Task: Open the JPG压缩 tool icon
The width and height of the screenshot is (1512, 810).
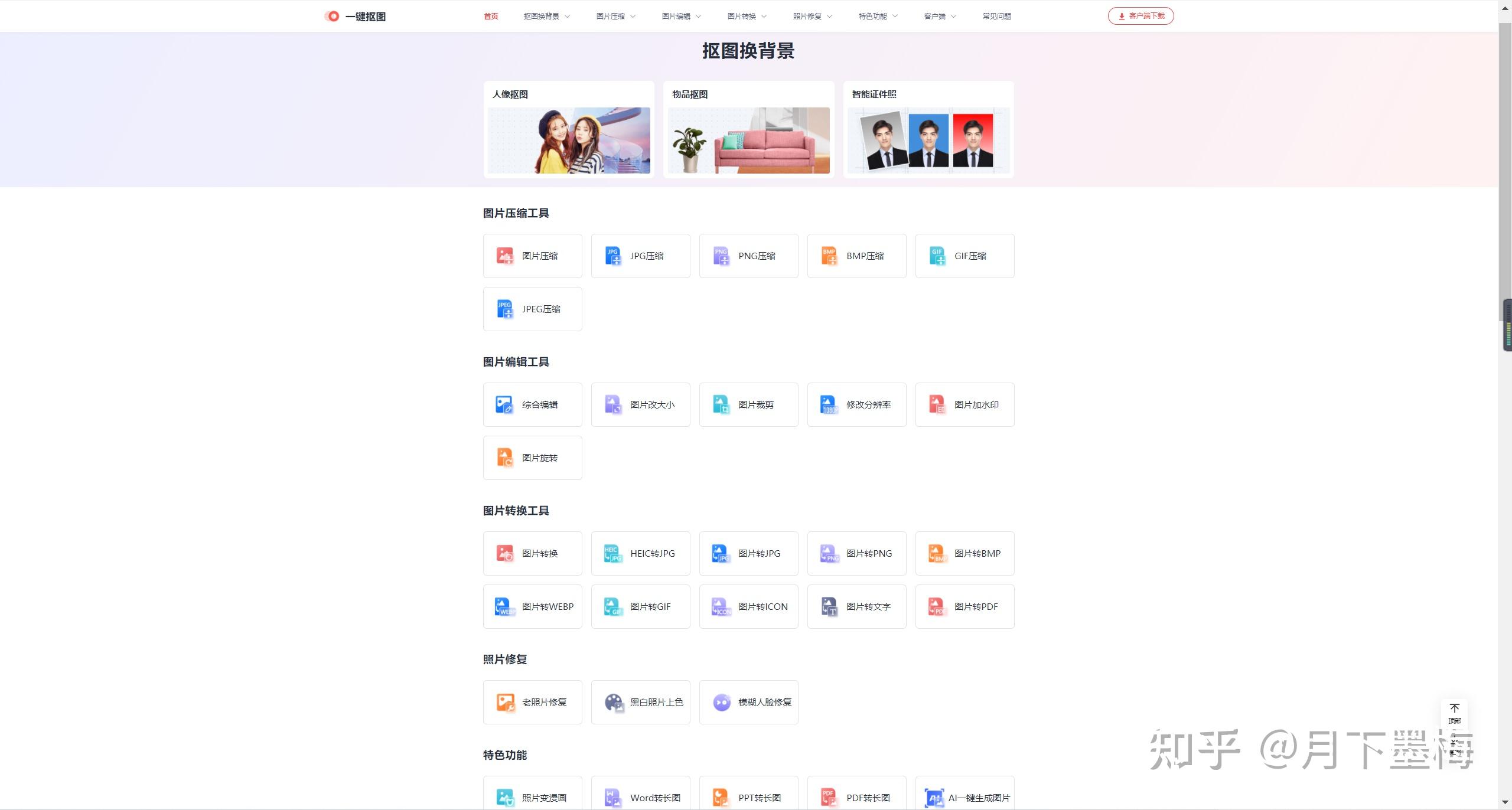Action: point(613,256)
